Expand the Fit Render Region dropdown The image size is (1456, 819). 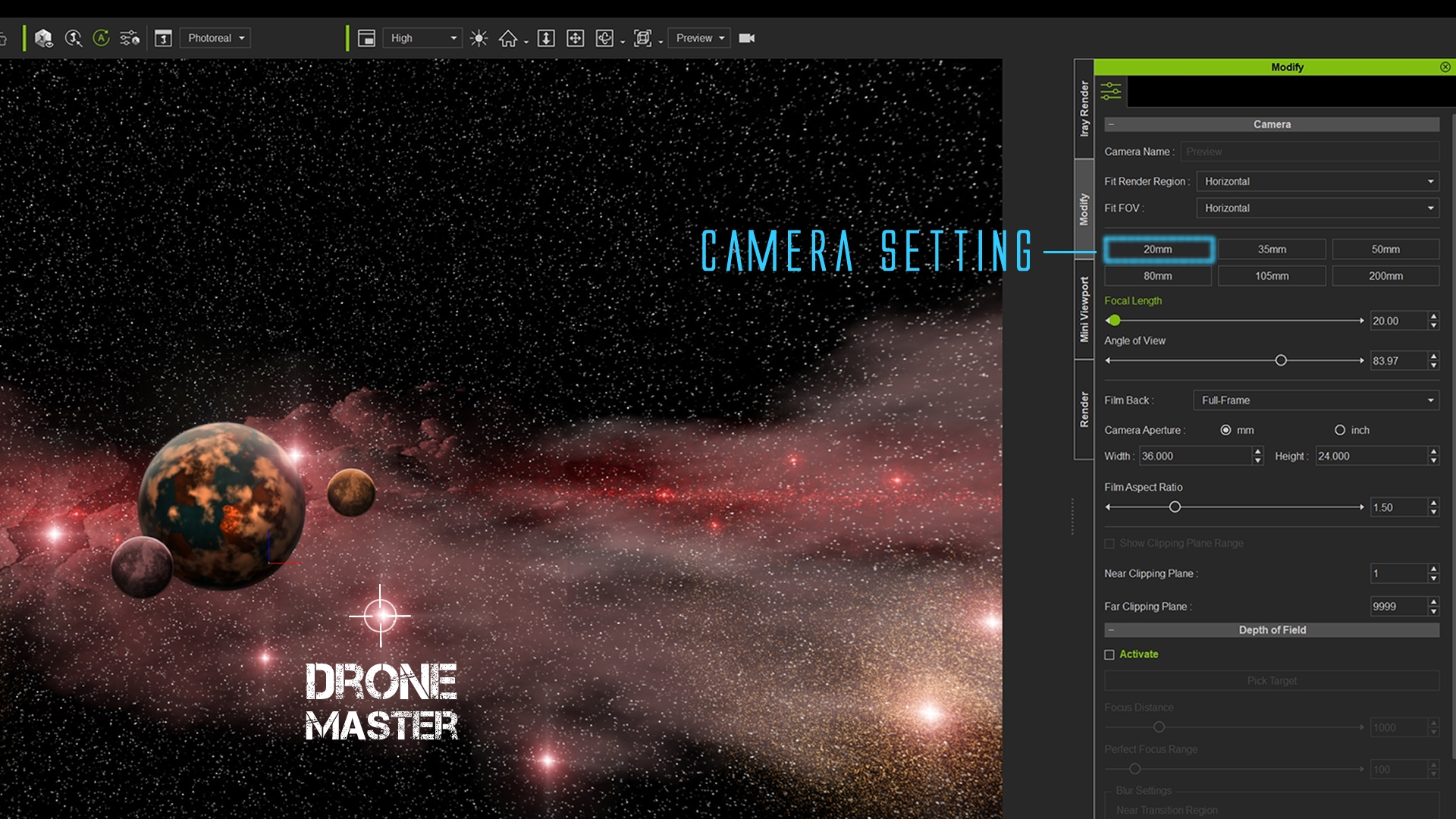(1318, 181)
